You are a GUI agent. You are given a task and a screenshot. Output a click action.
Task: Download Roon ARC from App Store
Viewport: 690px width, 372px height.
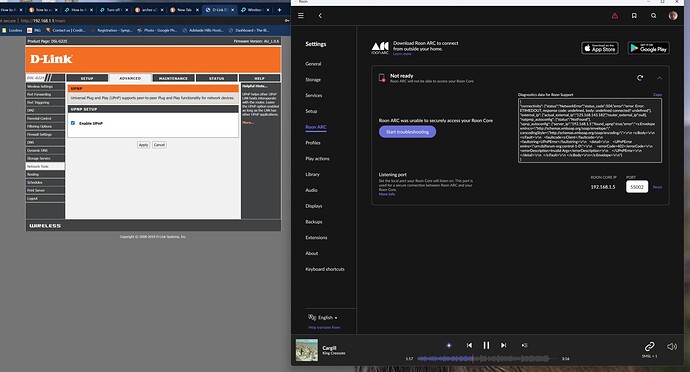click(x=600, y=48)
